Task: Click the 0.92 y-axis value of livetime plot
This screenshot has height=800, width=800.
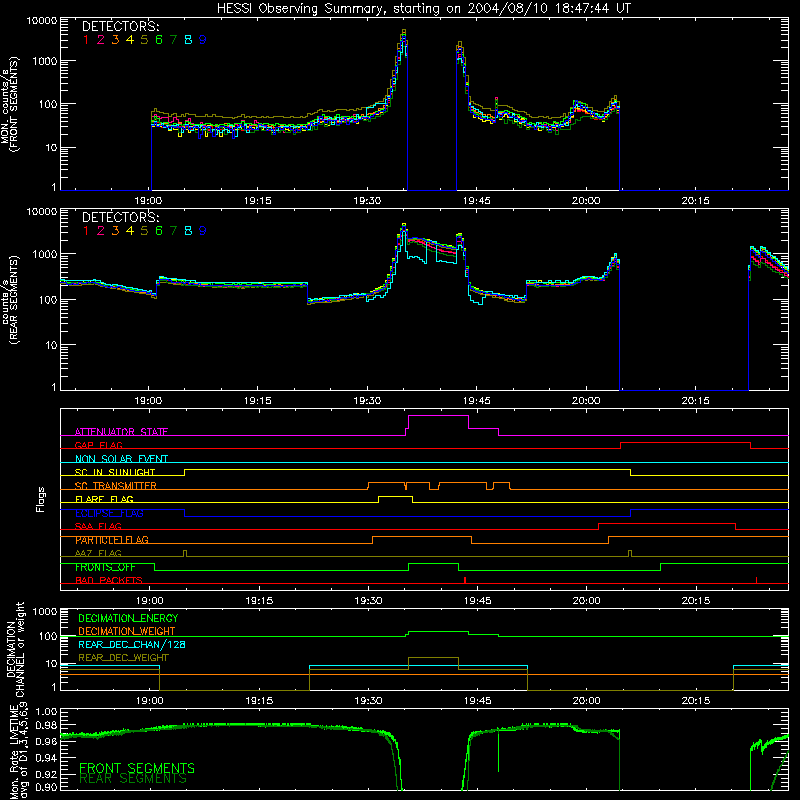Action: [x=46, y=774]
